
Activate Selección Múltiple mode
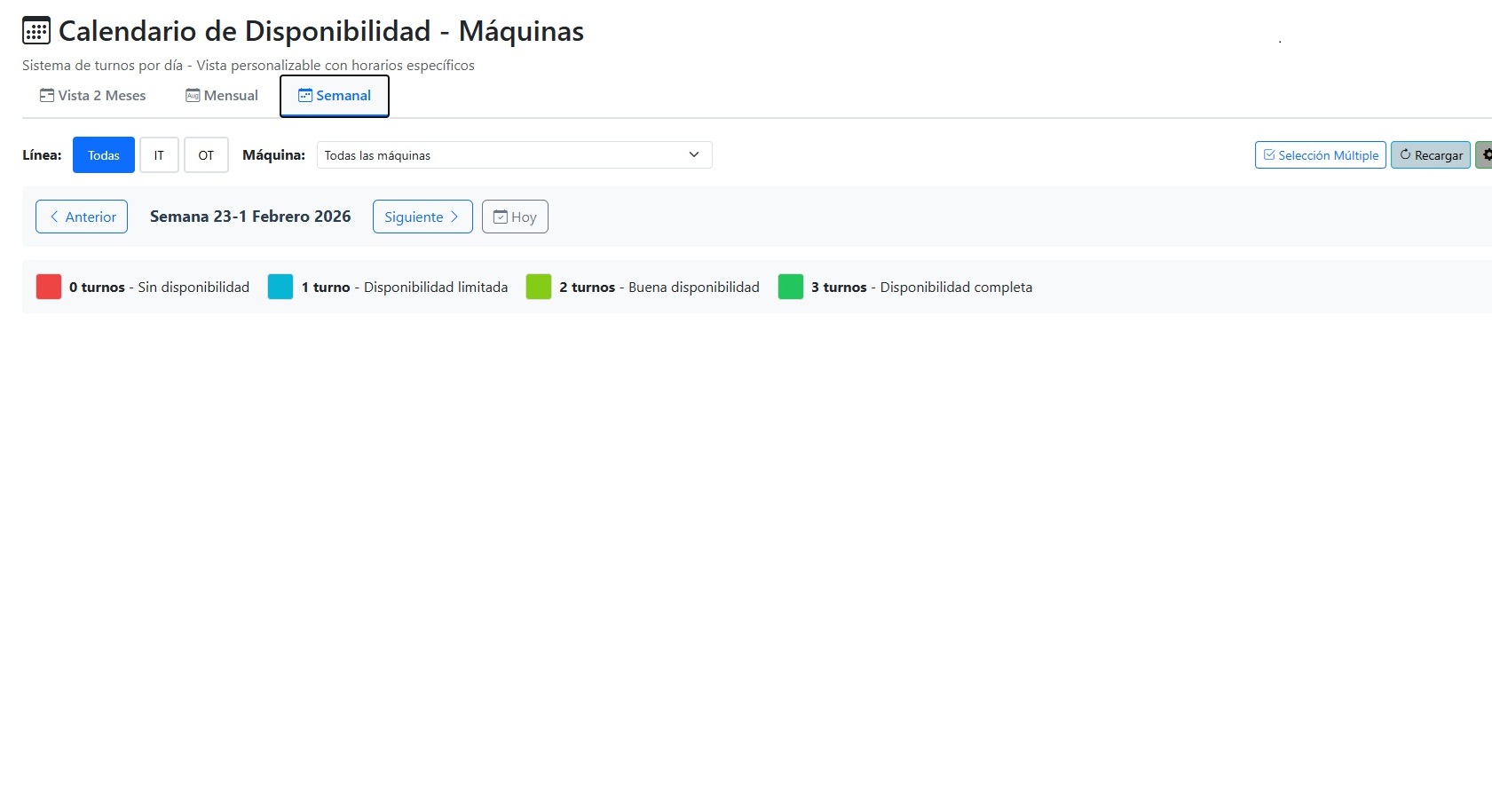[1320, 154]
